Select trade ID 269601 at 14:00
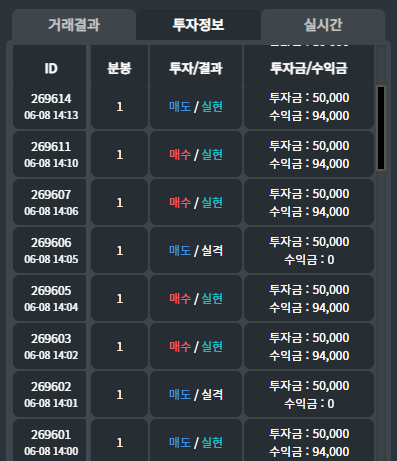This screenshot has width=397, height=461. point(50,440)
